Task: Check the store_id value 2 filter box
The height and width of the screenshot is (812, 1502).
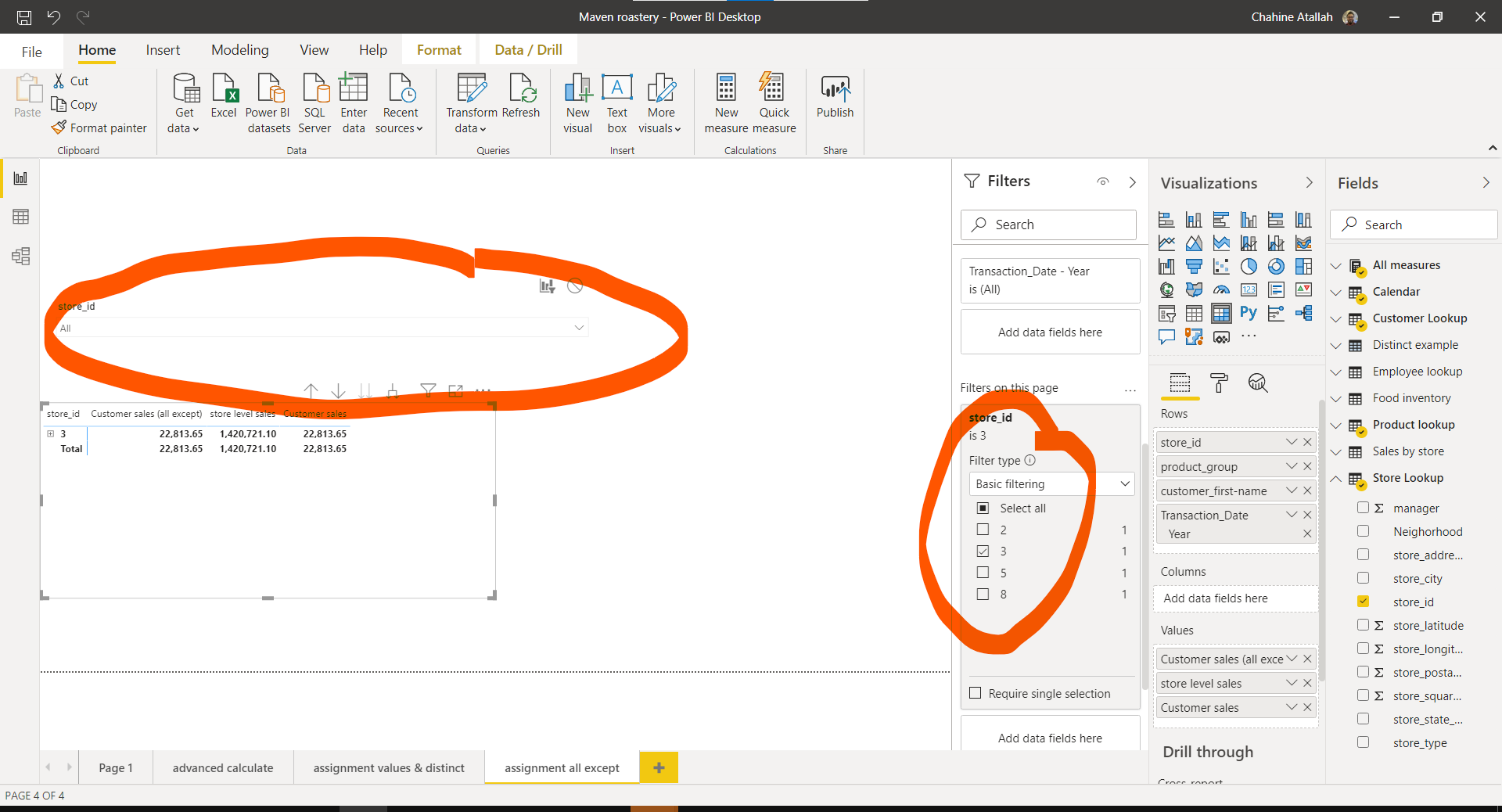Action: 983,530
